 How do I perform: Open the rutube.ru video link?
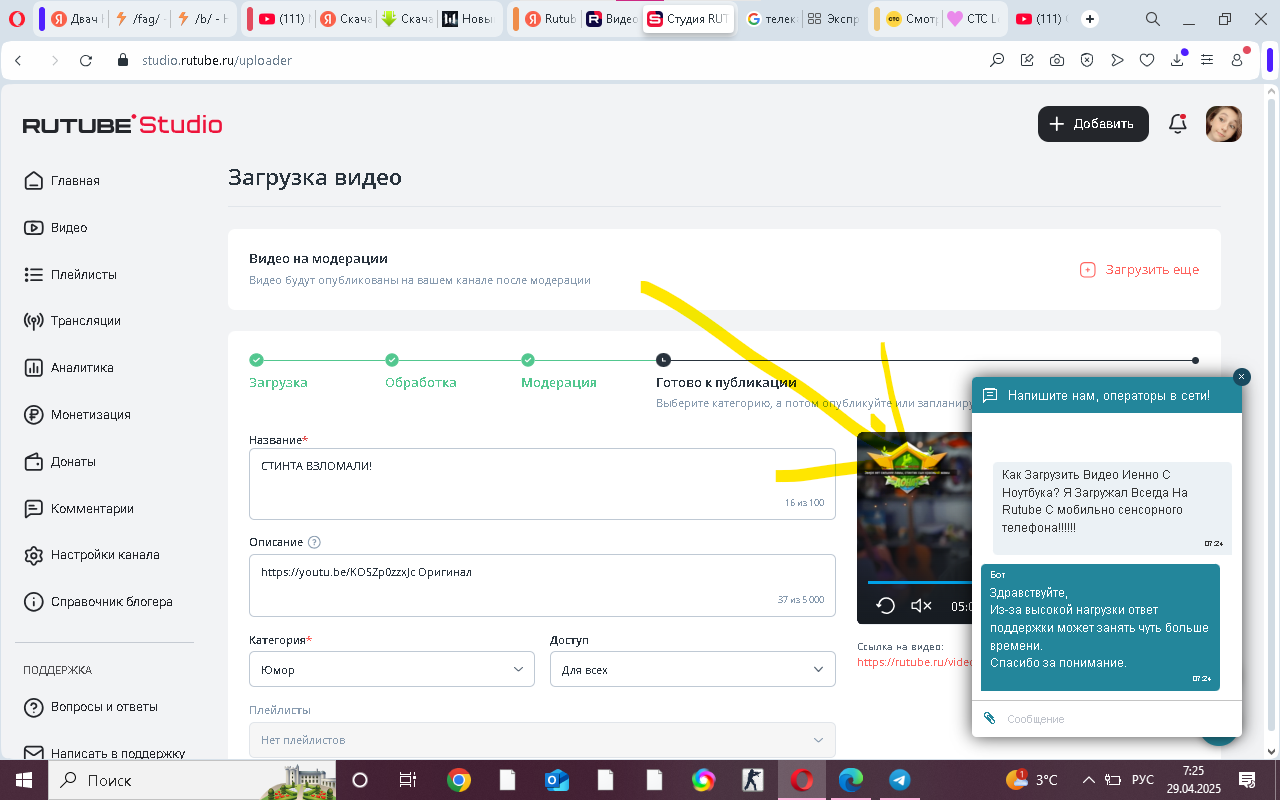pos(915,662)
